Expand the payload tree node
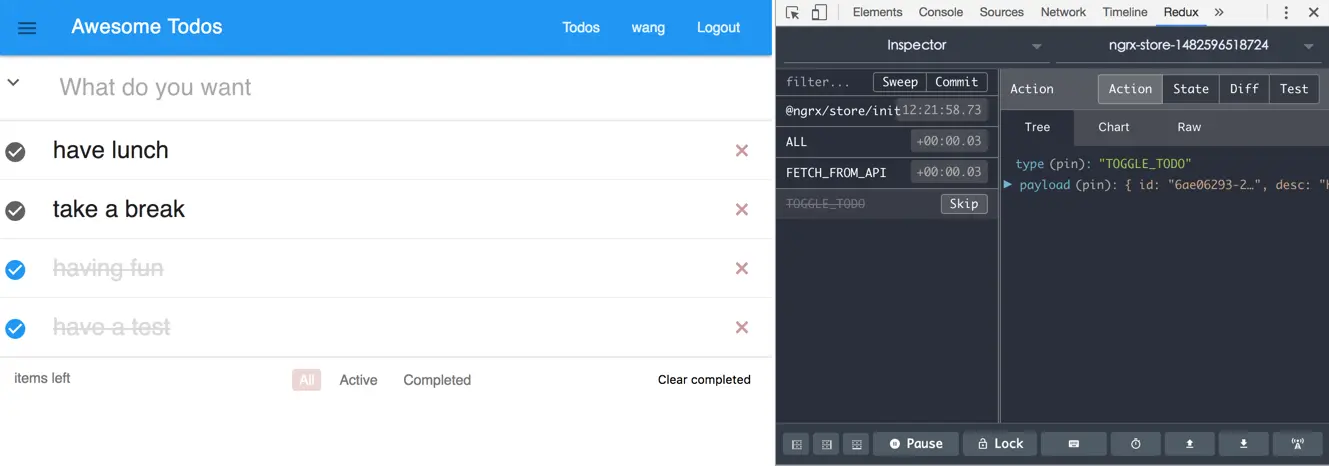 [1008, 185]
